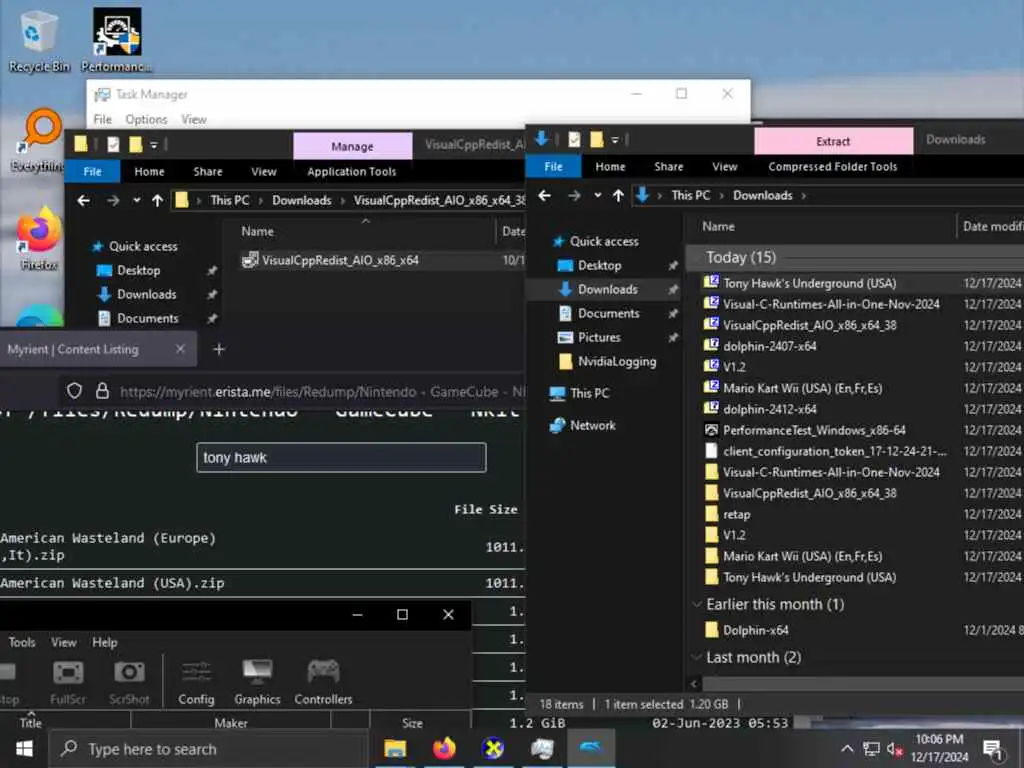The width and height of the screenshot is (1024, 768).
Task: Open Quick Access Toolbar dropdown in Downloads window
Action: [615, 140]
